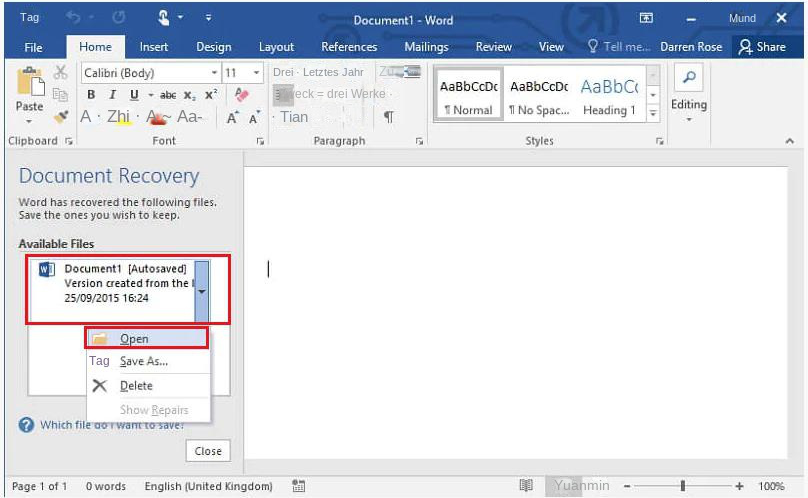This screenshot has width=808, height=498.
Task: Apply superscript formatting
Action: 211,95
